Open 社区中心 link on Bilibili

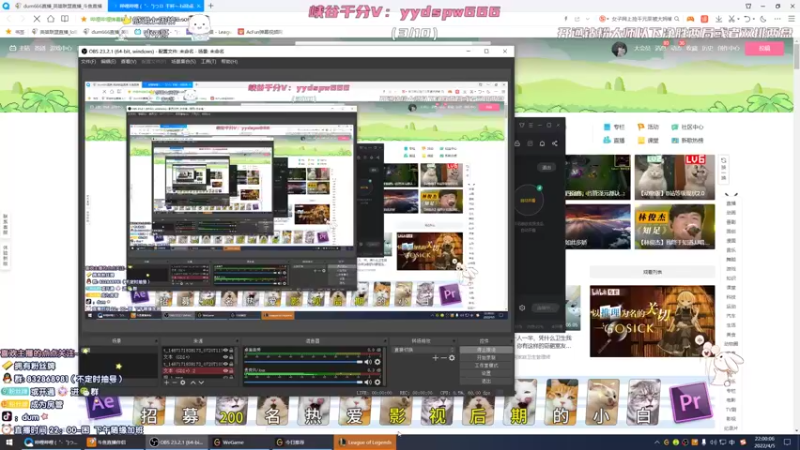687,127
